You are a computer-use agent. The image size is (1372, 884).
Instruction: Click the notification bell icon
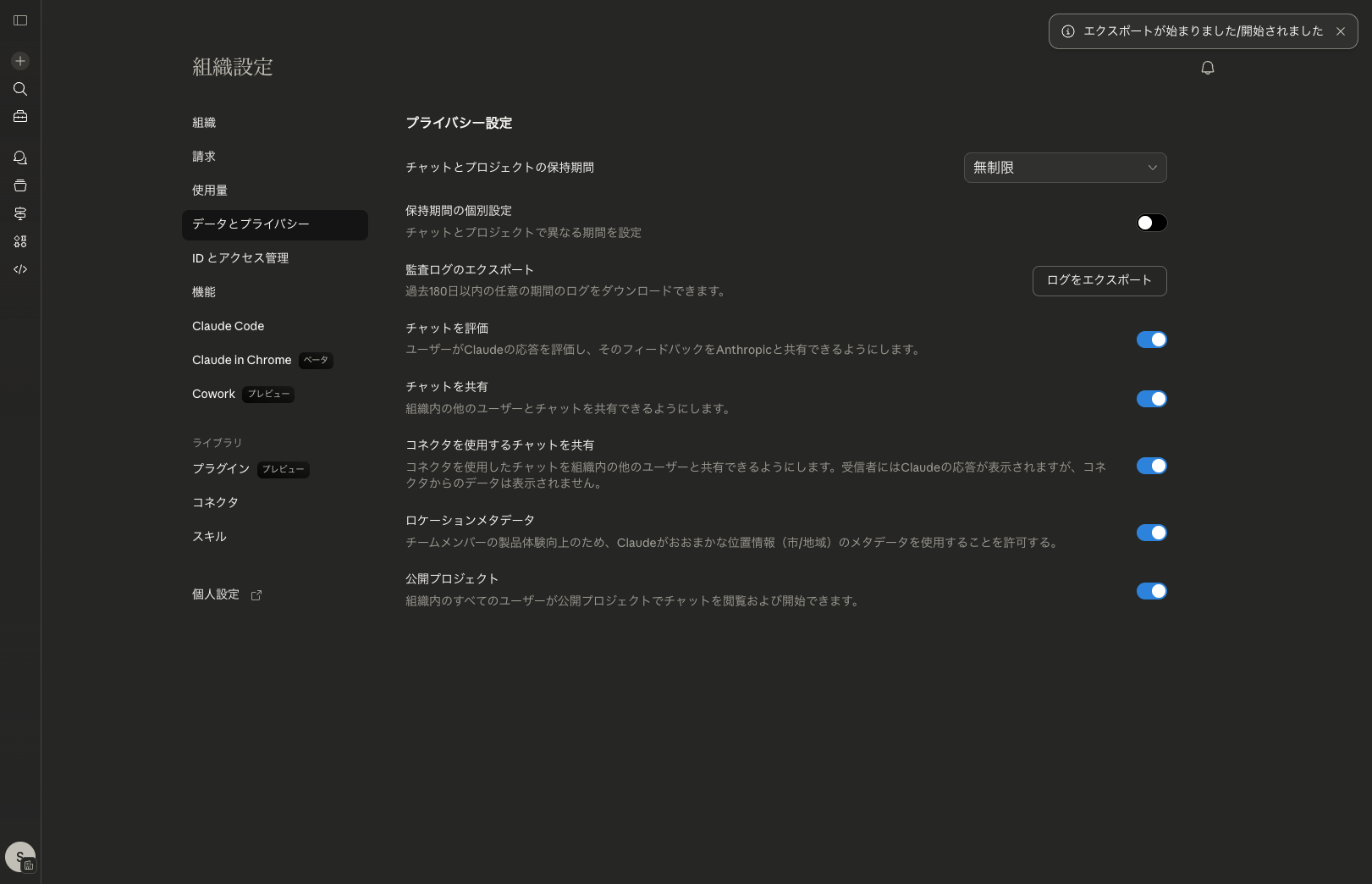coord(1208,68)
